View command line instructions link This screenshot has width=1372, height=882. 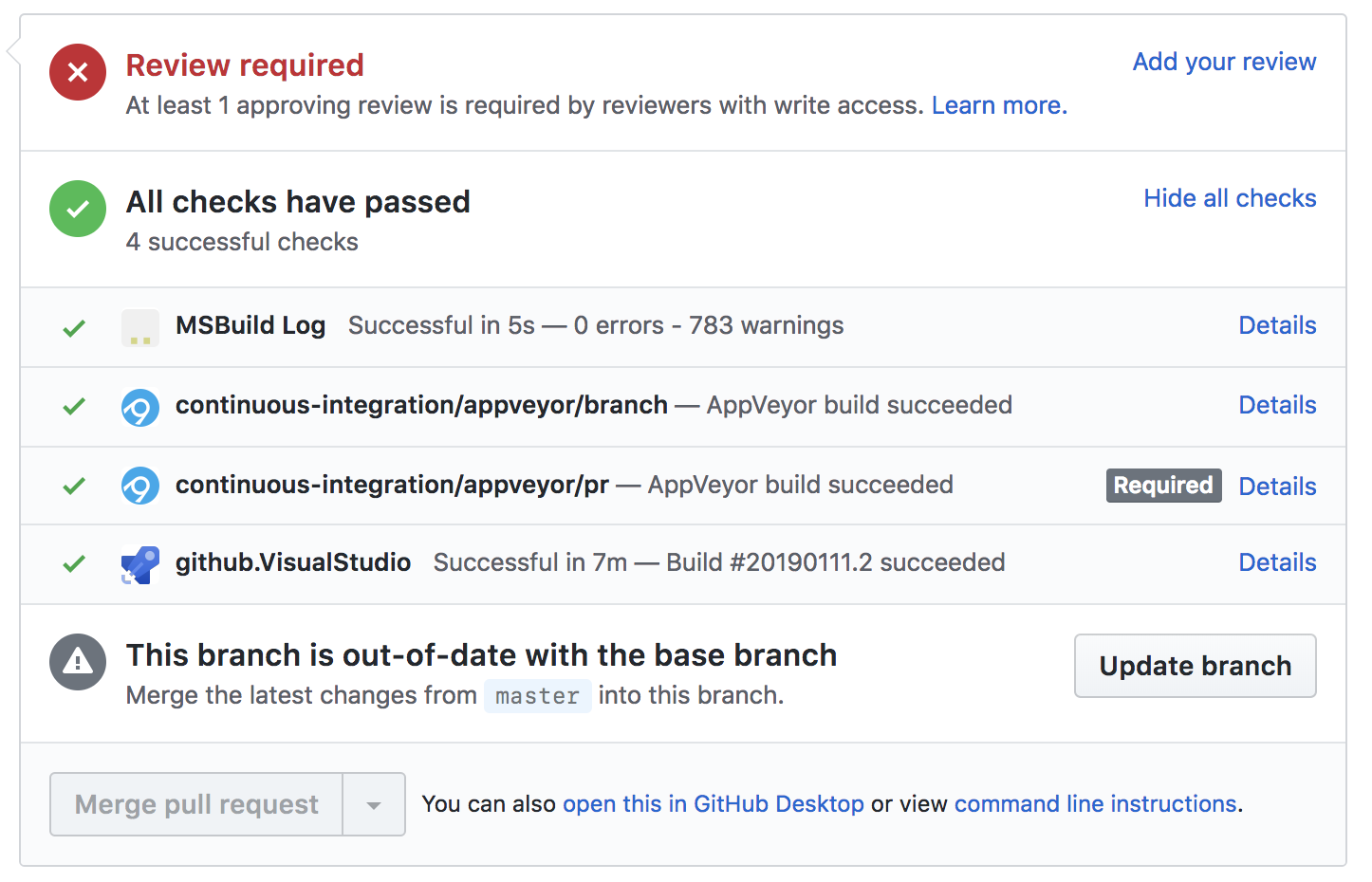1096,804
